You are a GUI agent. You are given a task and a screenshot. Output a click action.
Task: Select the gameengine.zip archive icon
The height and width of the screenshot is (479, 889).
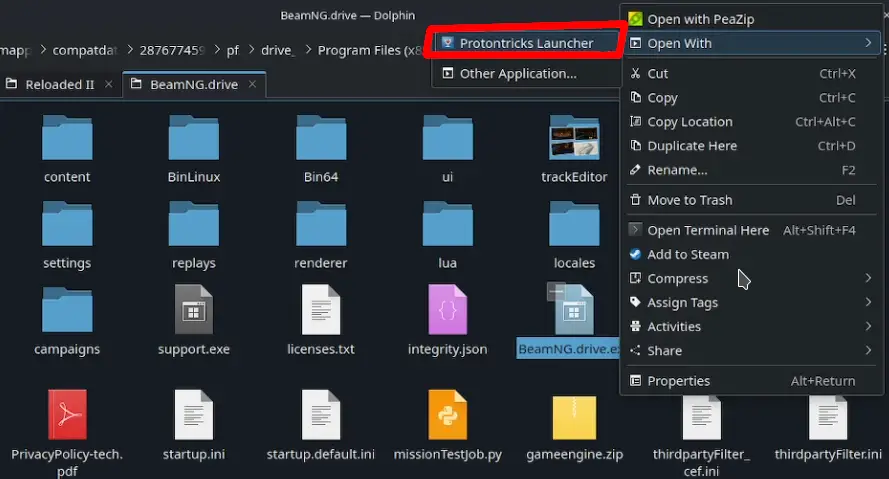(x=574, y=417)
